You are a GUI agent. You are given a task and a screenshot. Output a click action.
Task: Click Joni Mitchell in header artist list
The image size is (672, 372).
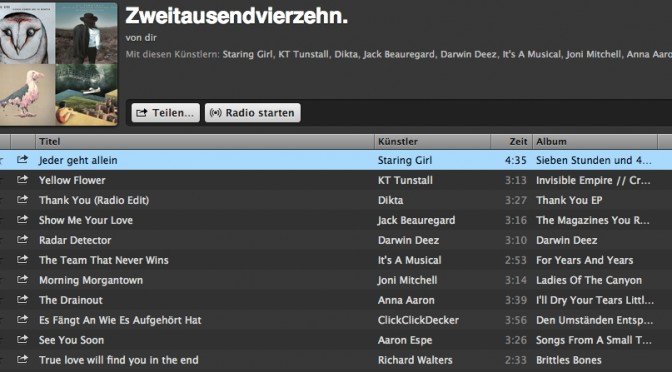(x=593, y=54)
